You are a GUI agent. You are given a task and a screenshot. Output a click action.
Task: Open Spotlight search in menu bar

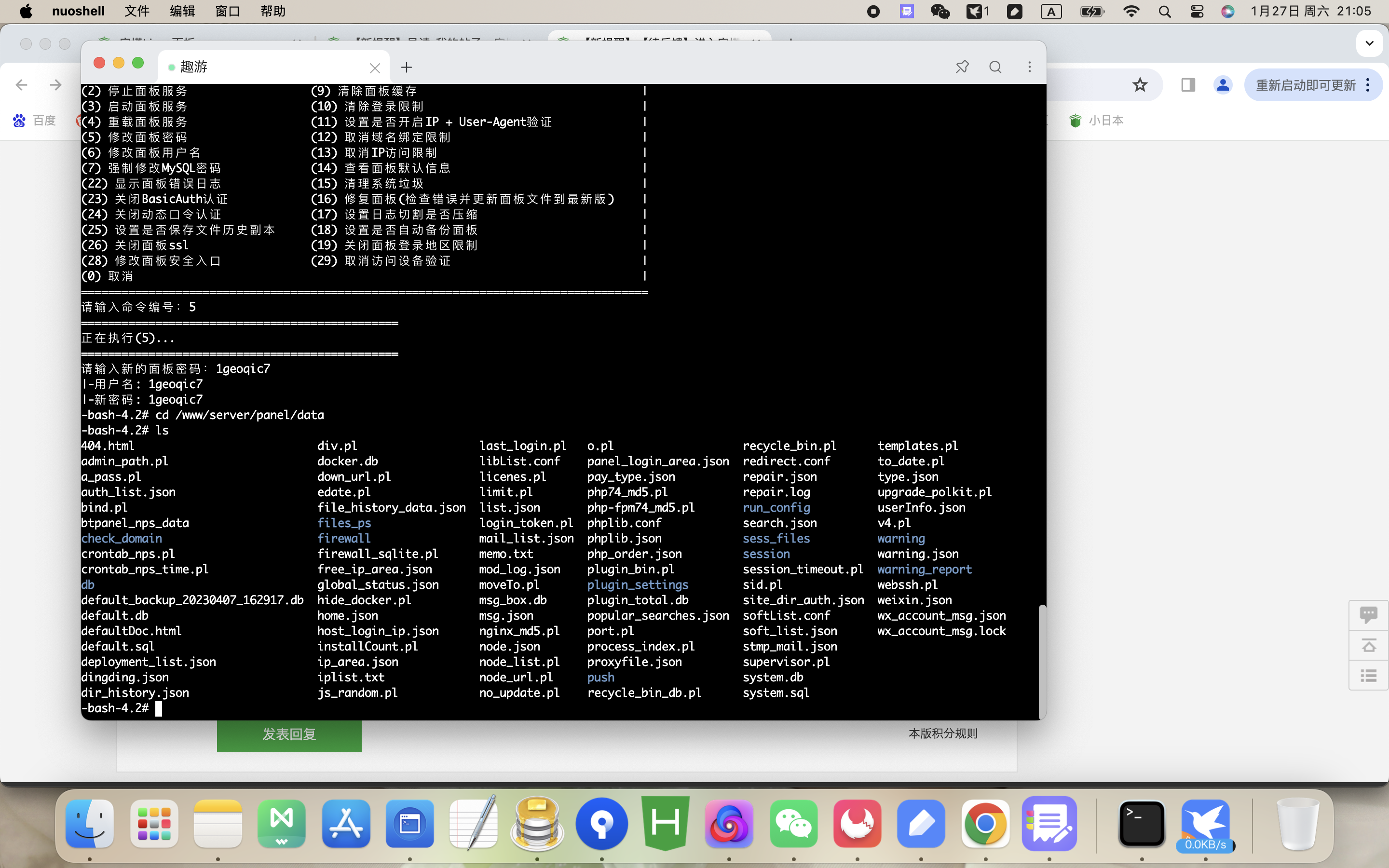coord(1165,11)
